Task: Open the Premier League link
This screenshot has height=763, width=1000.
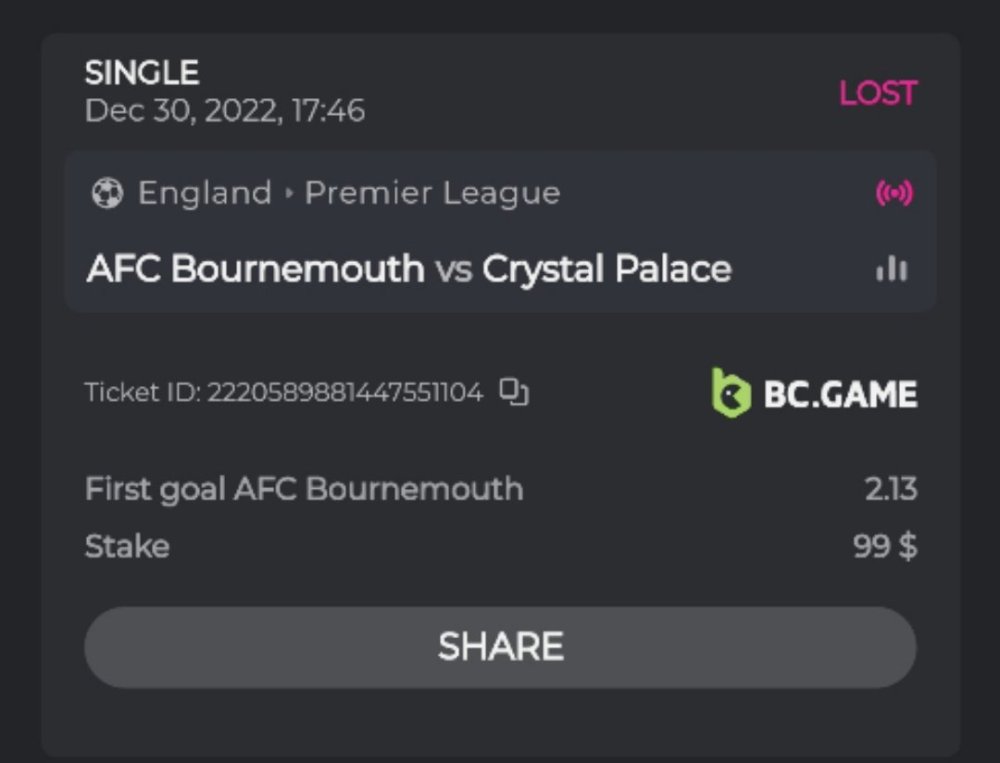Action: point(432,193)
